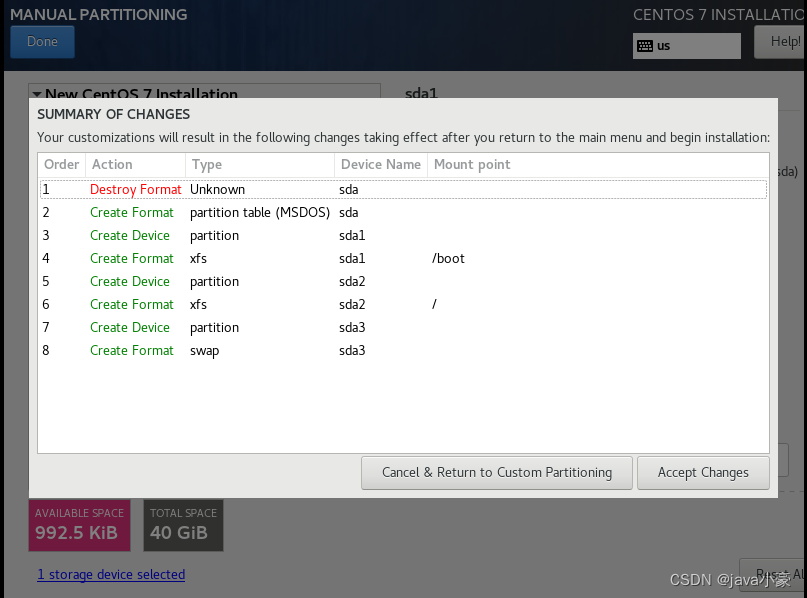Open the Help! button
The width and height of the screenshot is (807, 598).
point(781,42)
